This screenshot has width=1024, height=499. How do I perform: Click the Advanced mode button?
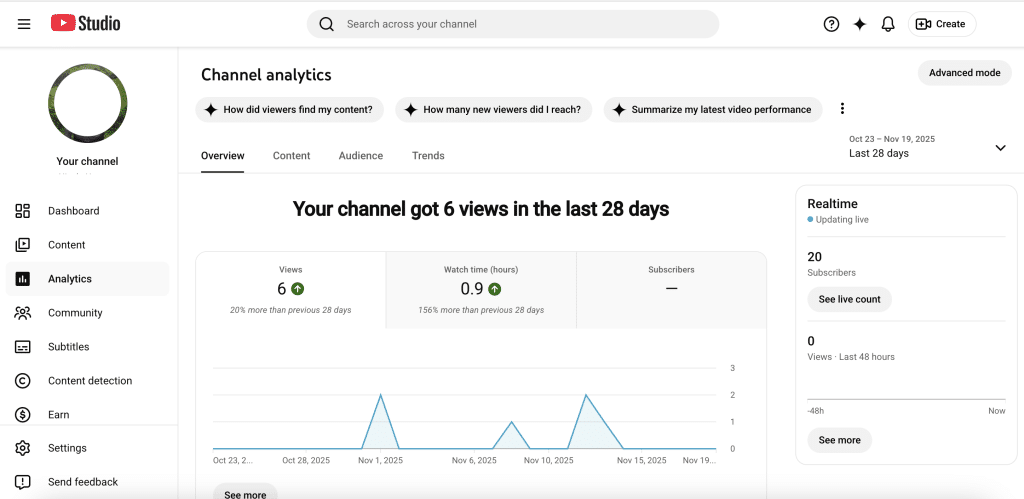(965, 72)
